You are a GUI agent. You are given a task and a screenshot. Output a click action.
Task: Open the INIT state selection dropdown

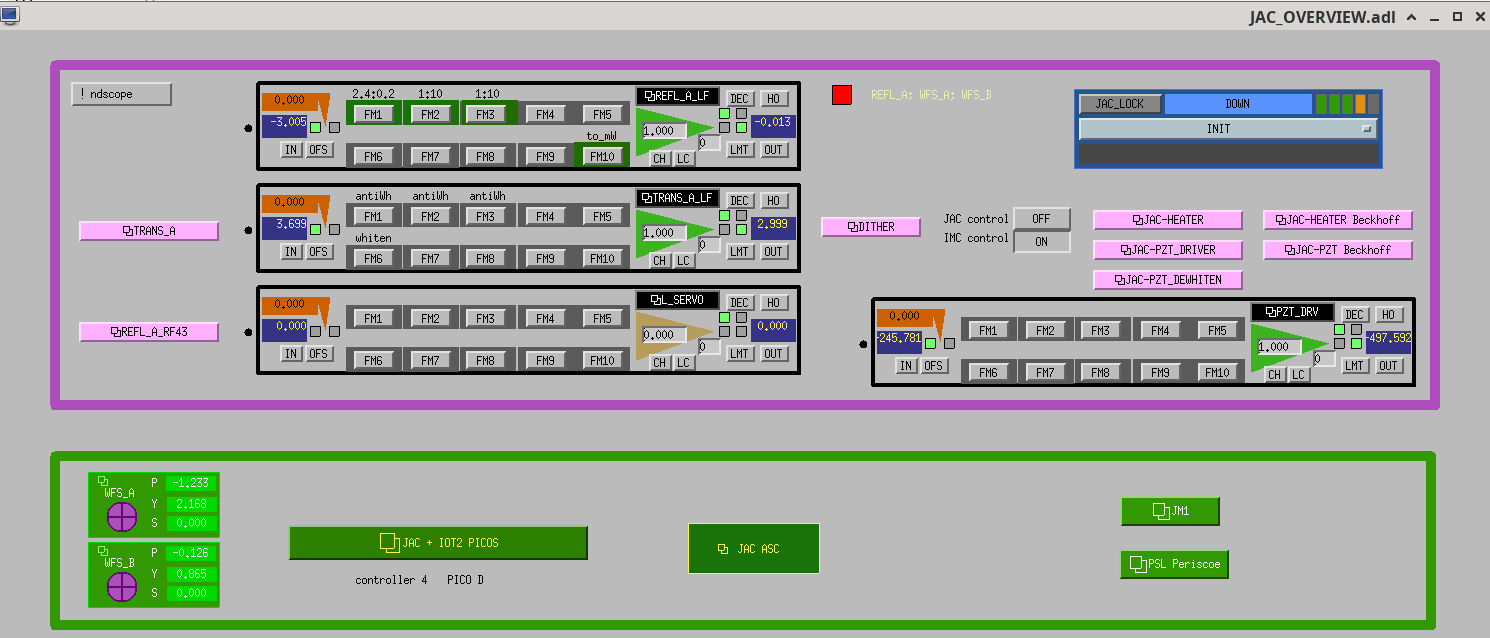pyautogui.click(x=1227, y=129)
